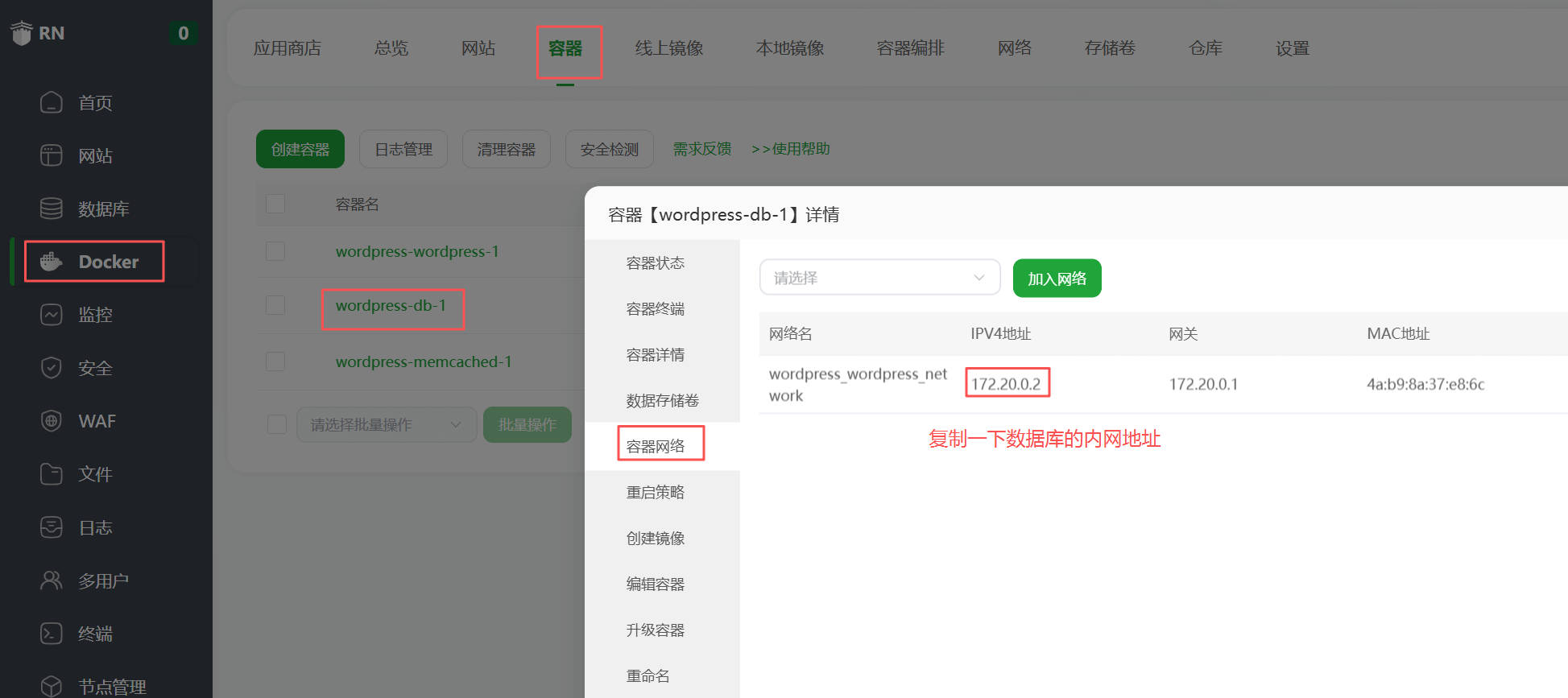Open the 容器编排 tab
Screen dimensions: 1568x698
pyautogui.click(x=910, y=48)
